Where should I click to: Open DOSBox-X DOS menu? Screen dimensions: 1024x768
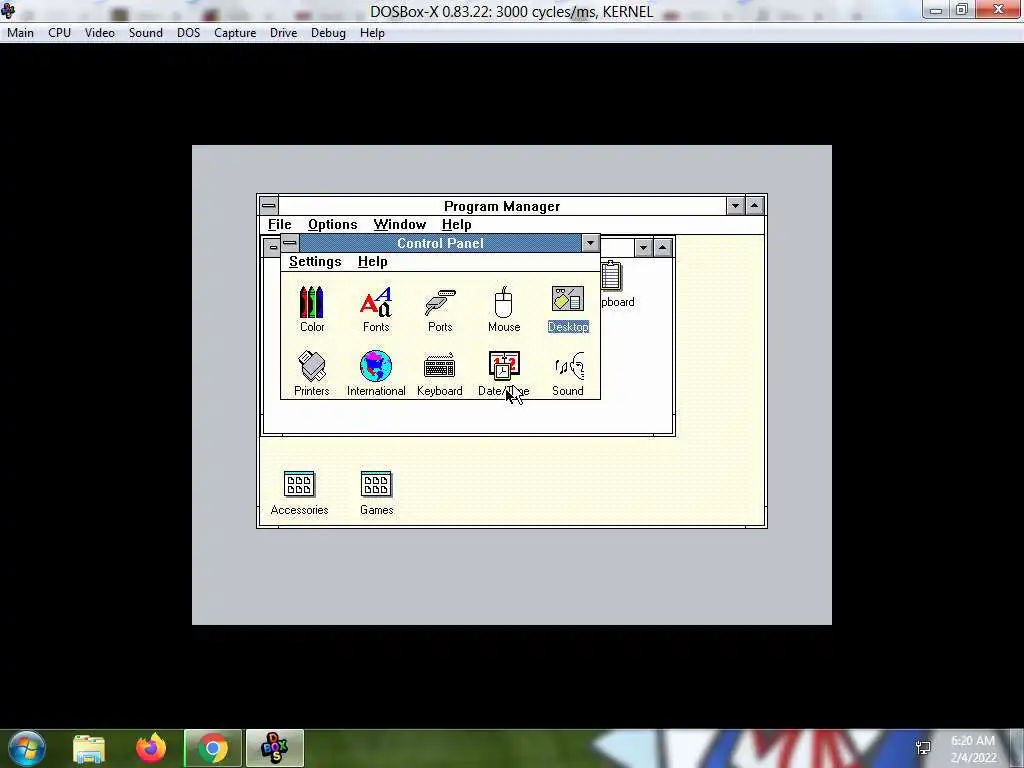188,33
